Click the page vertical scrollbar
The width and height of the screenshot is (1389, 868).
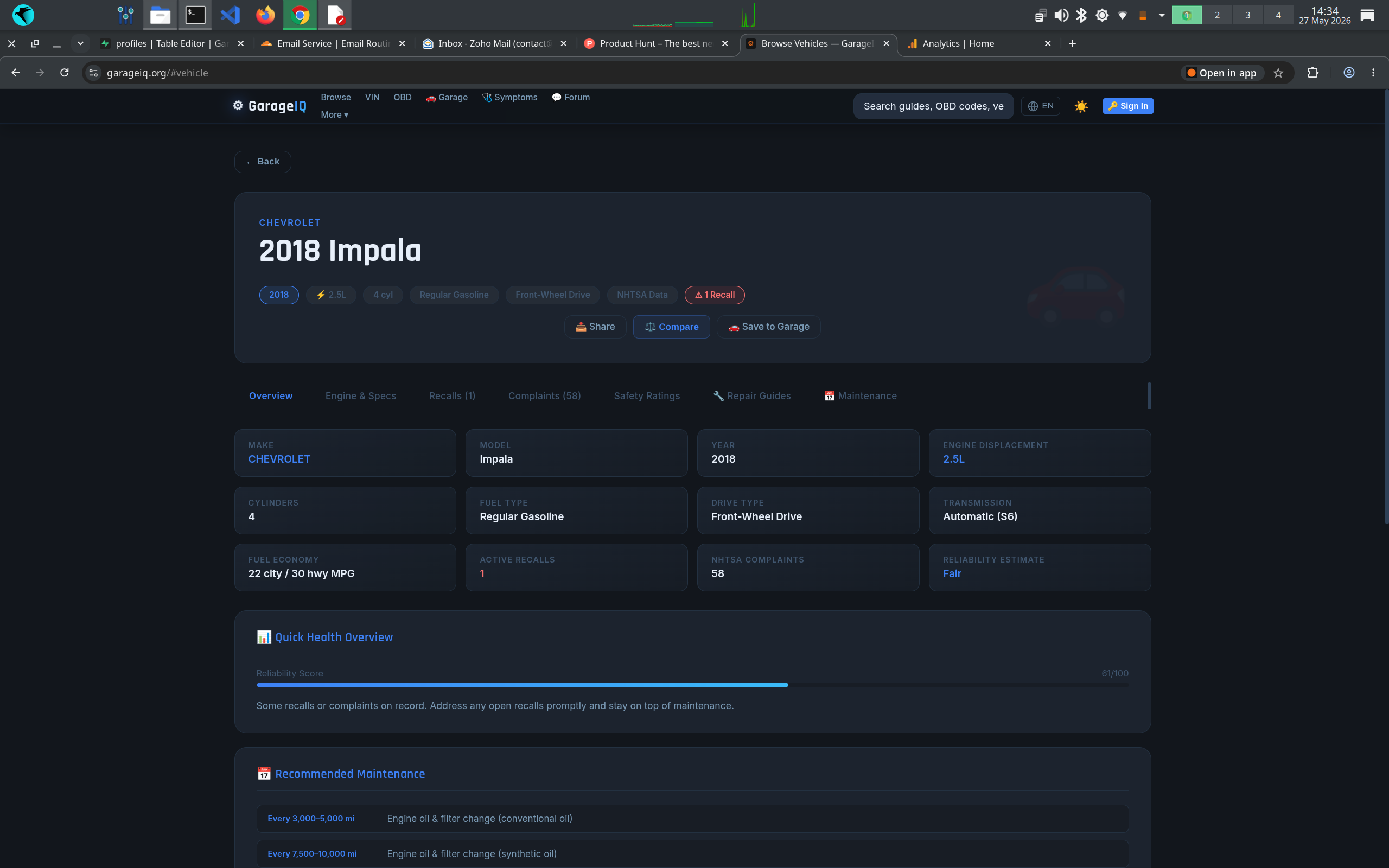point(1386,307)
